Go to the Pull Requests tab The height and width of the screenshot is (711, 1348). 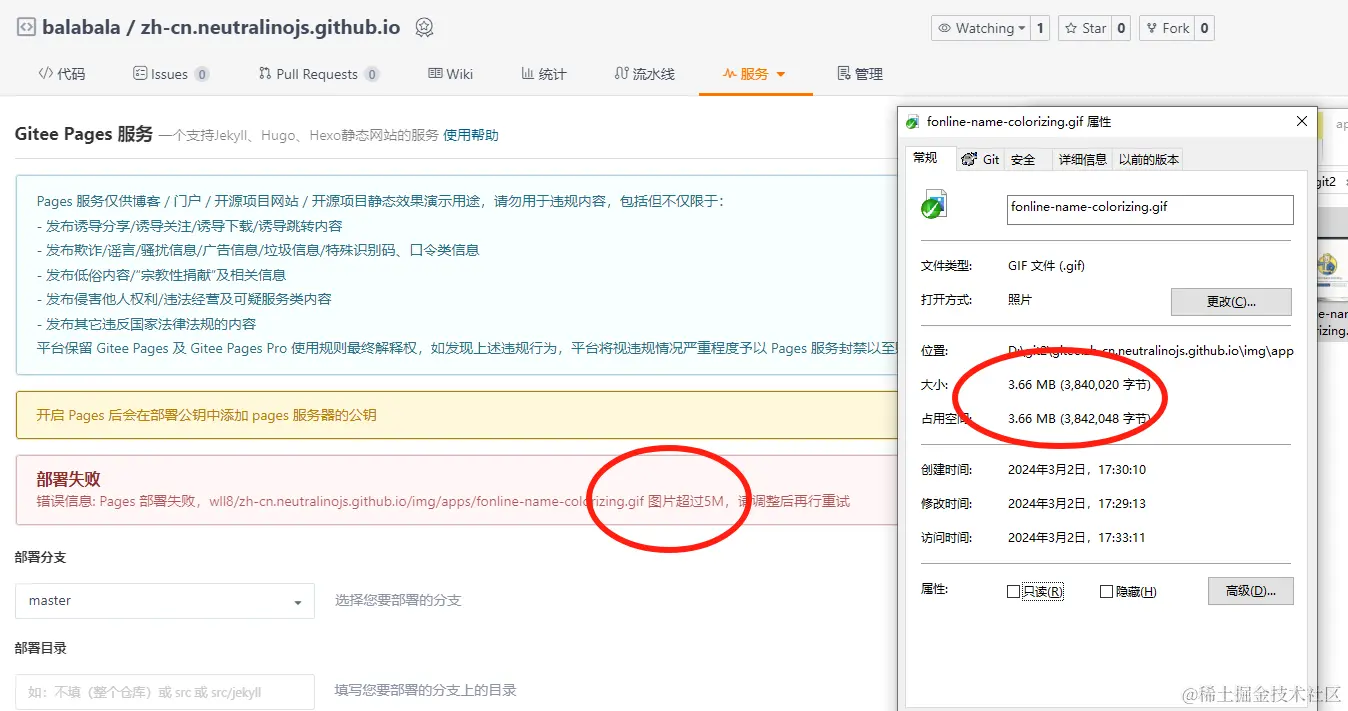319,74
